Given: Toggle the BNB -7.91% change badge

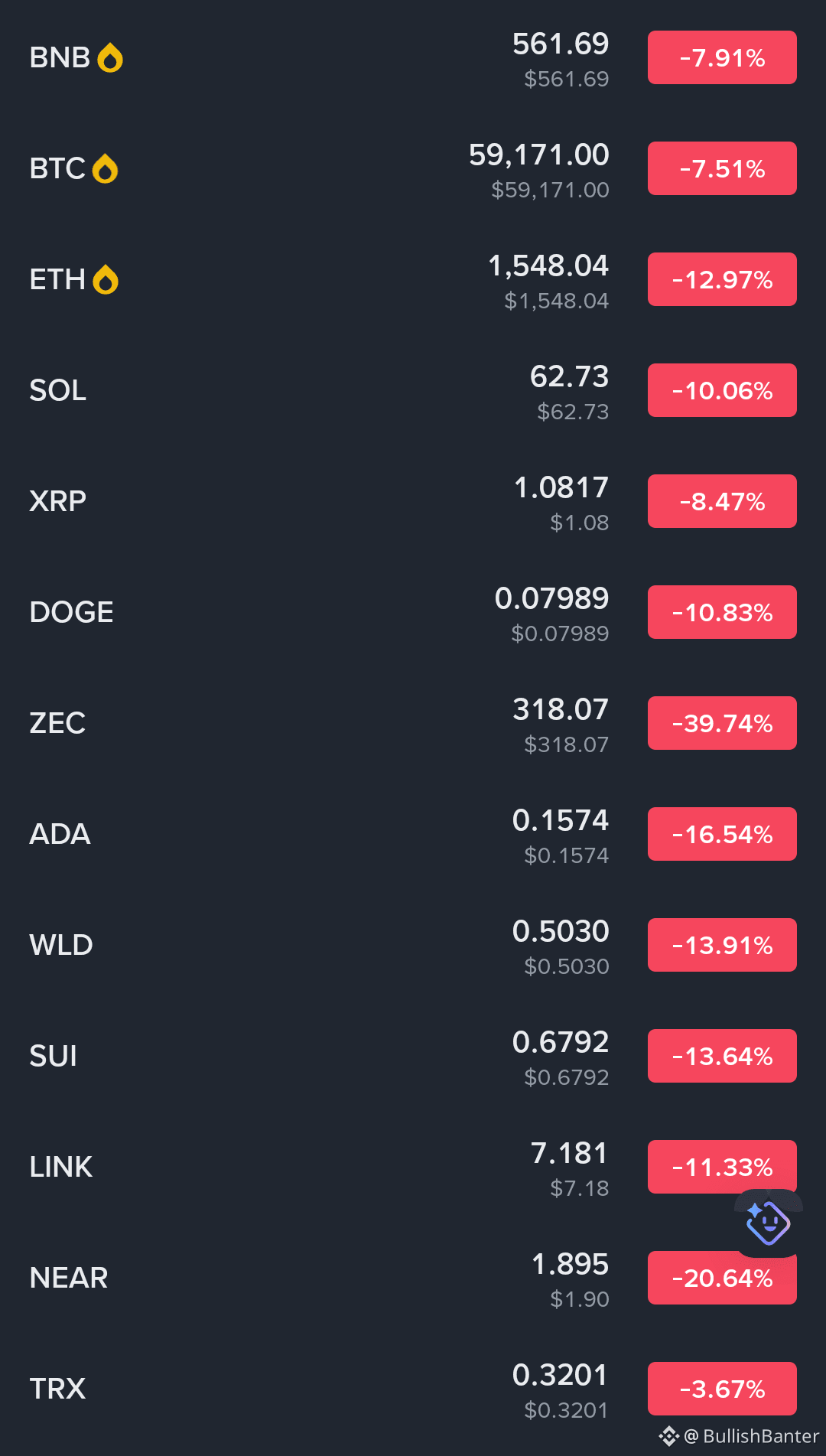Looking at the screenshot, I should [x=722, y=57].
